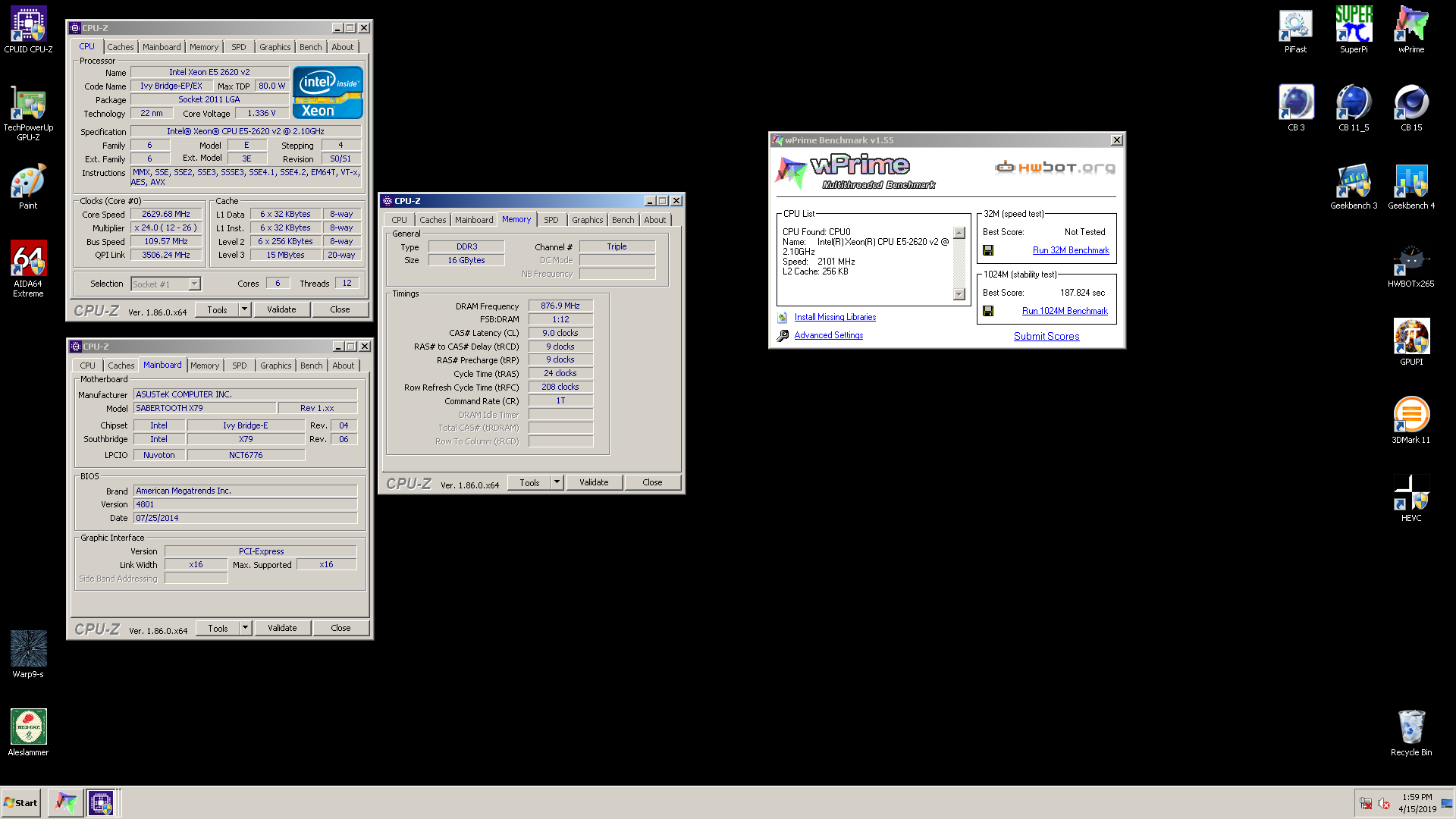The height and width of the screenshot is (819, 1456).
Task: Click the wPrime taskbar icon
Action: tap(66, 802)
